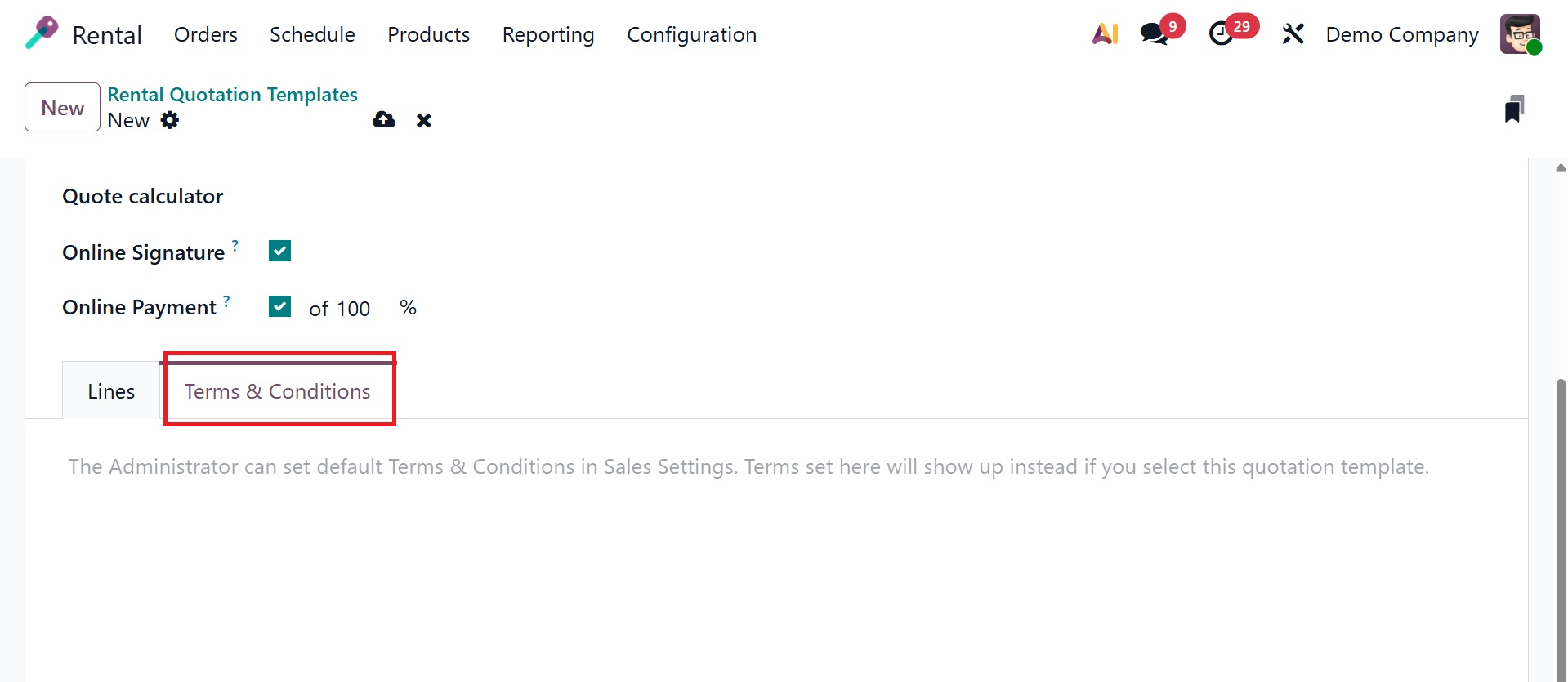The width and height of the screenshot is (1568, 682).
Task: Open the Reporting menu
Action: [x=548, y=34]
